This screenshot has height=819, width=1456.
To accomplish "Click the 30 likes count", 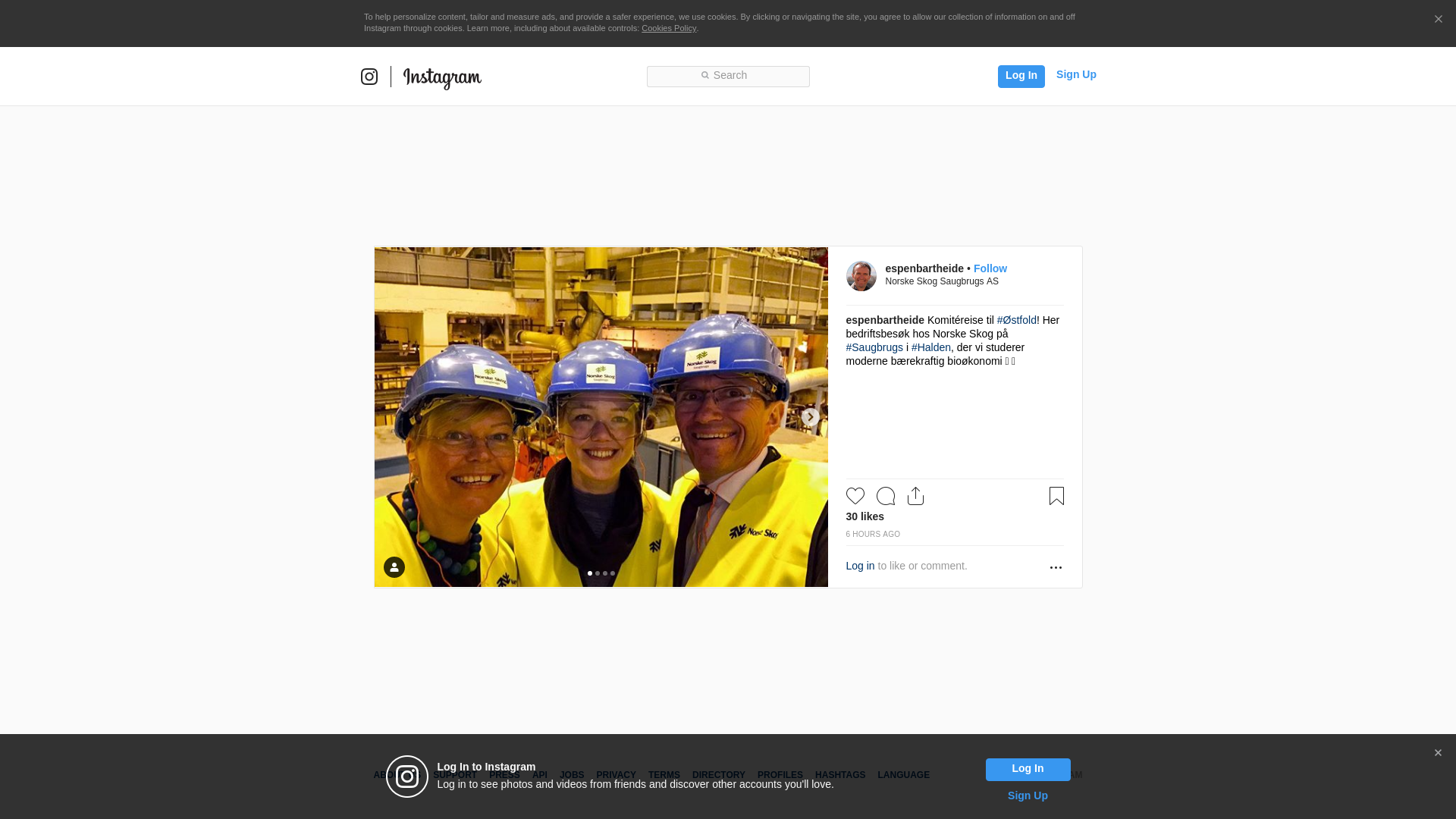I will (x=864, y=516).
